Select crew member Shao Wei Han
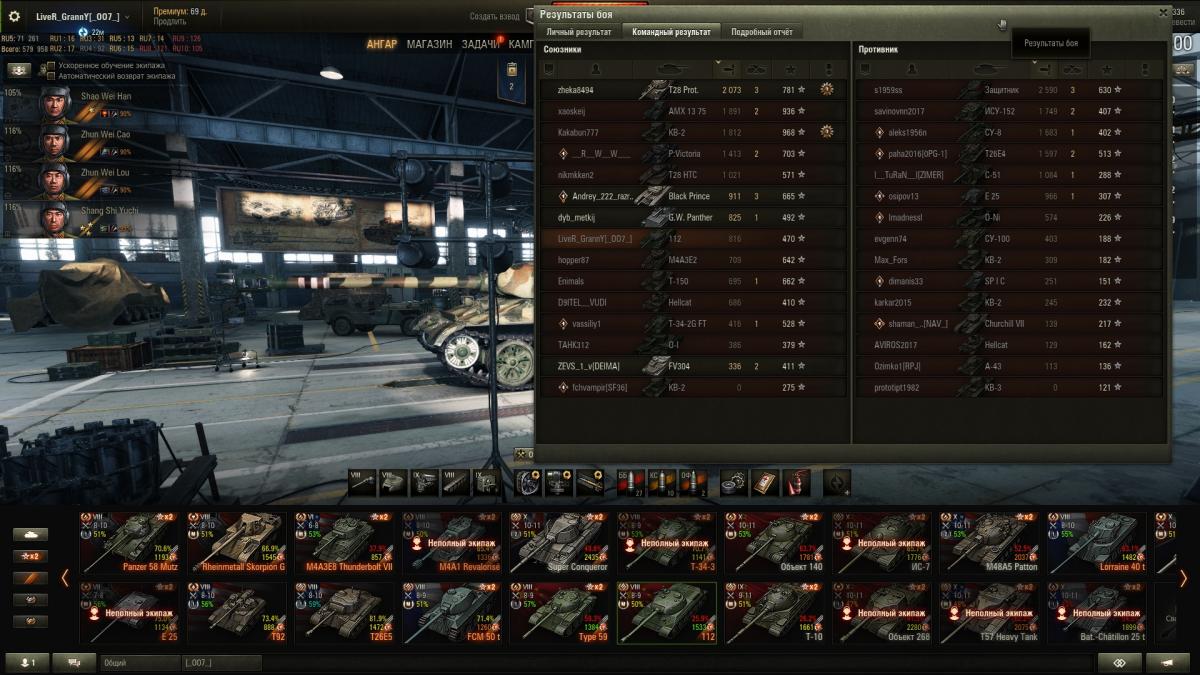The image size is (1200, 675). pos(88,106)
